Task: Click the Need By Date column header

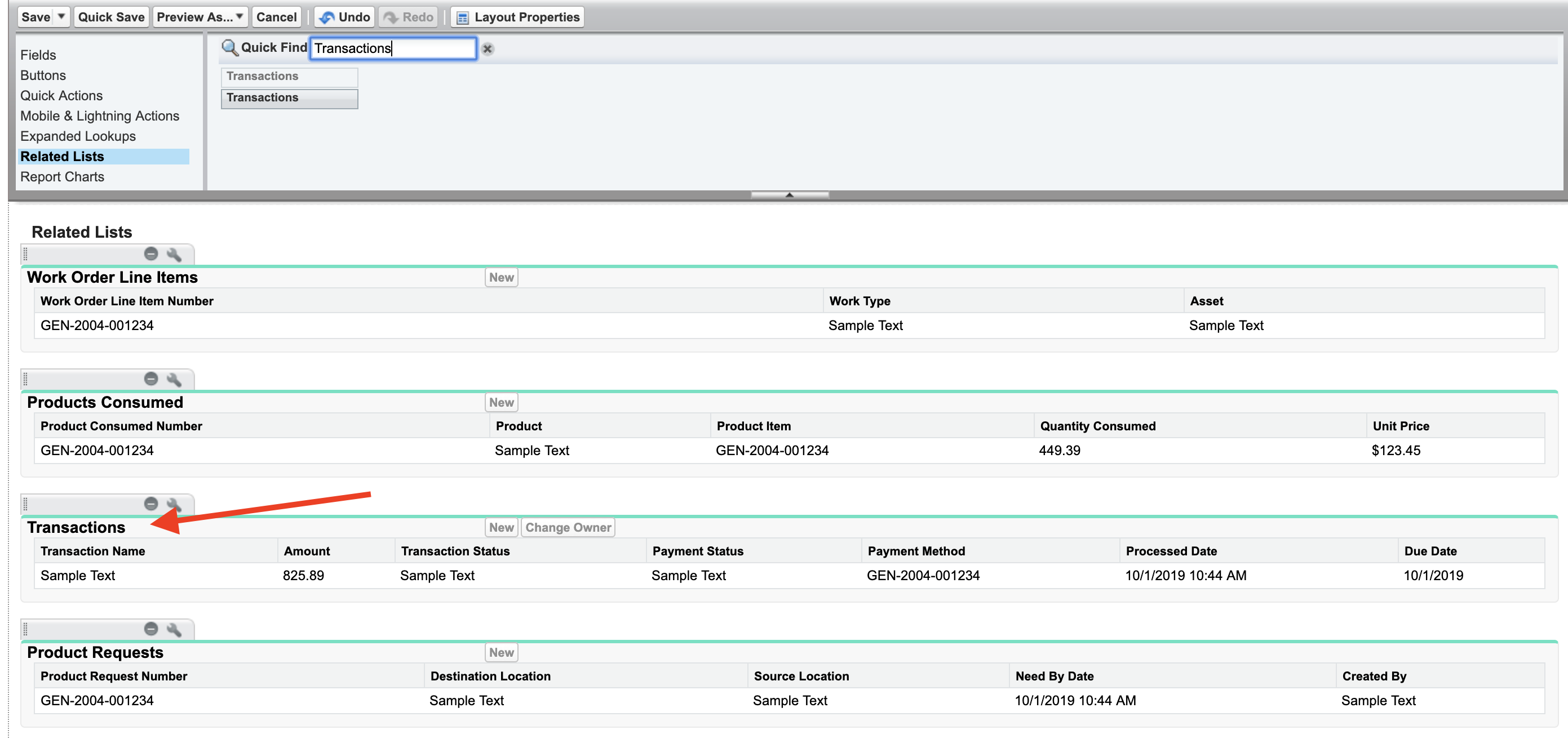Action: point(1055,676)
